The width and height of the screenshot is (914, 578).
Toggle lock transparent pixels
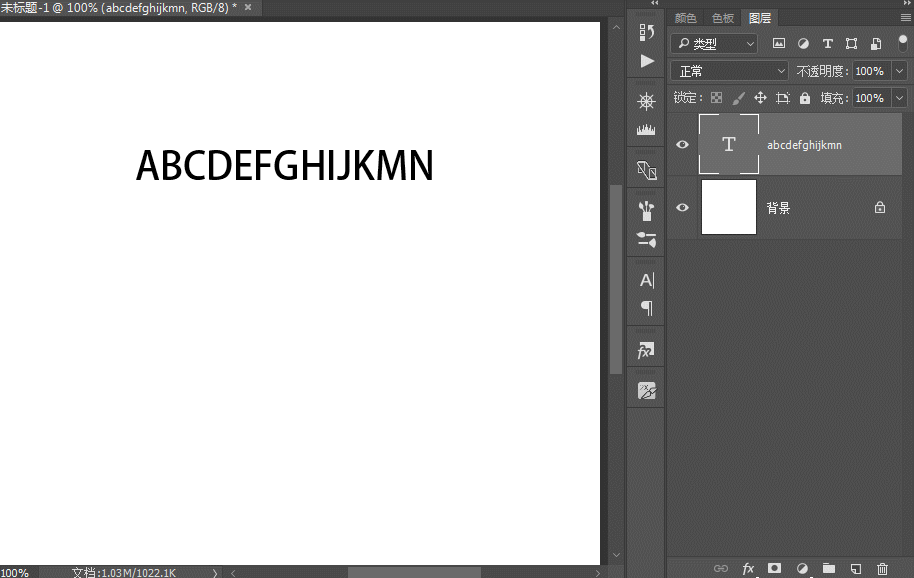(x=716, y=98)
